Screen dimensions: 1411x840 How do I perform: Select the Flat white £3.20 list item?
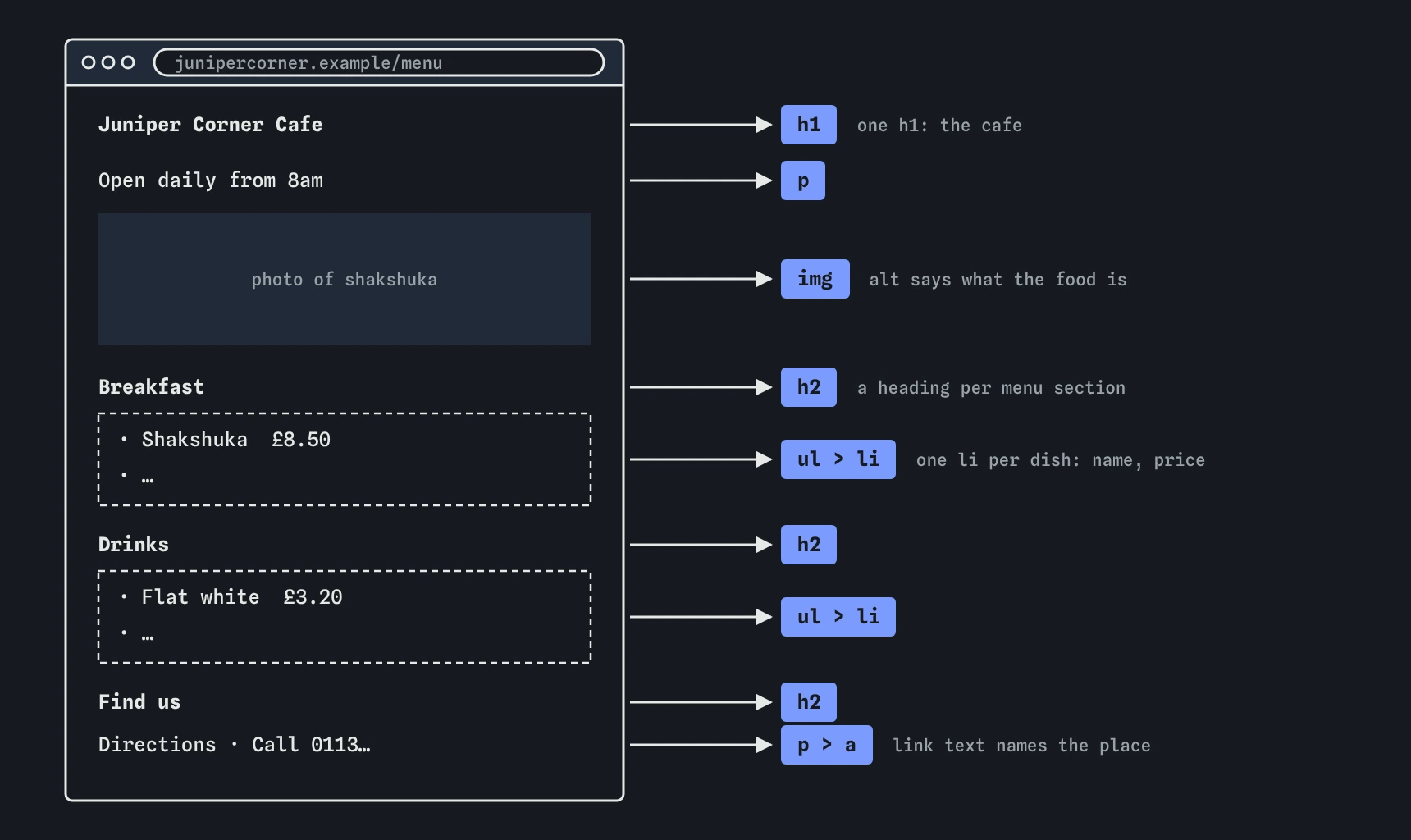[x=241, y=597]
